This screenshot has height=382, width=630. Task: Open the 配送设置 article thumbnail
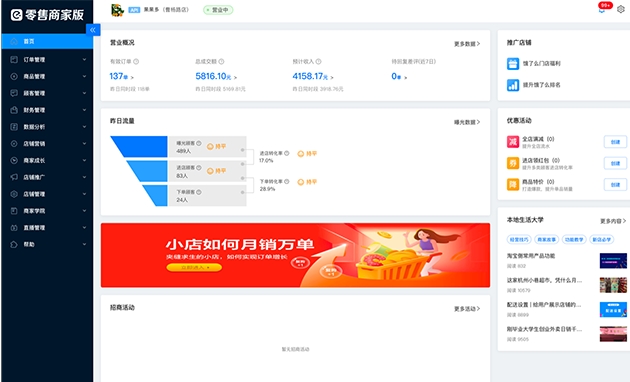(613, 310)
